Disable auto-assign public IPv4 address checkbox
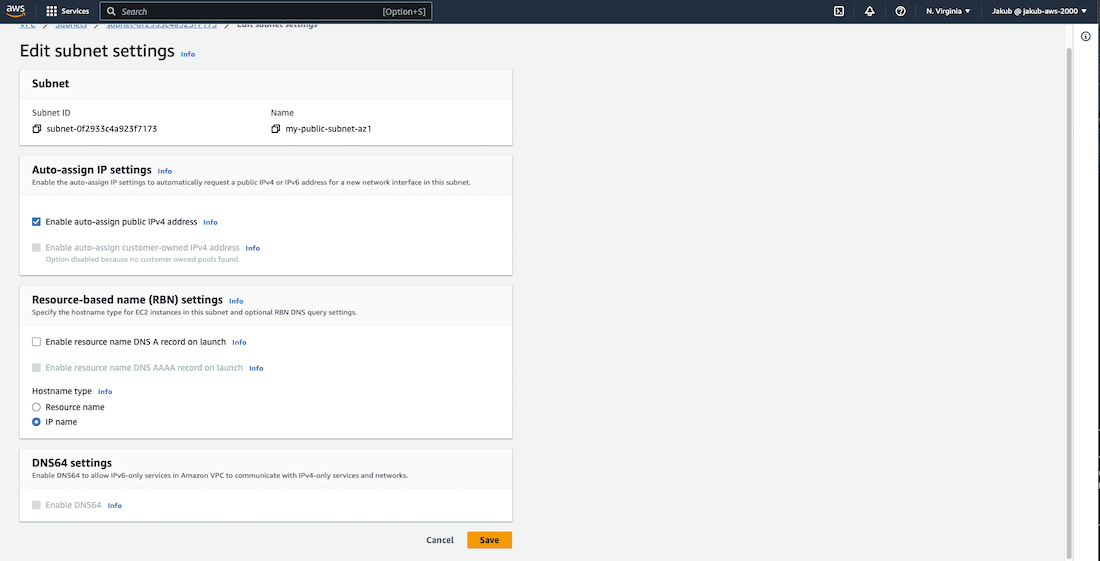Viewport: 1100px width, 561px height. click(37, 221)
